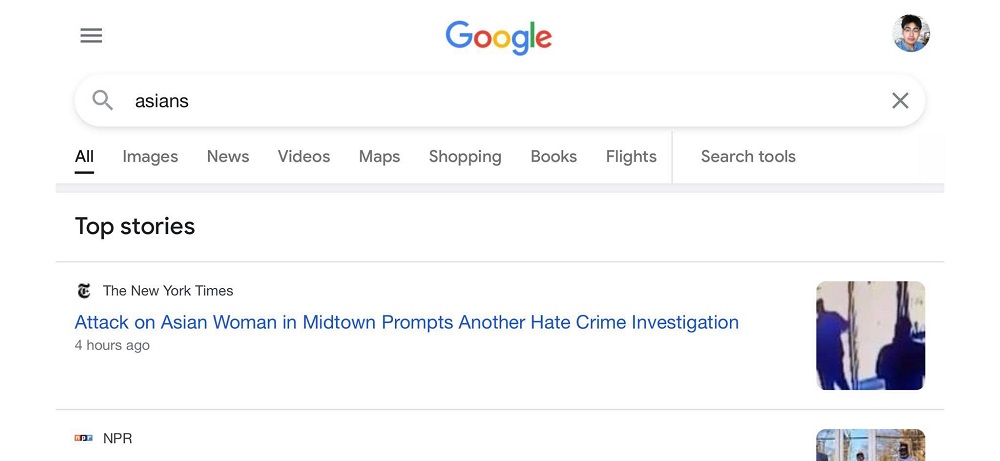Switch to the Images tab
This screenshot has height=461, width=1000.
151,157
